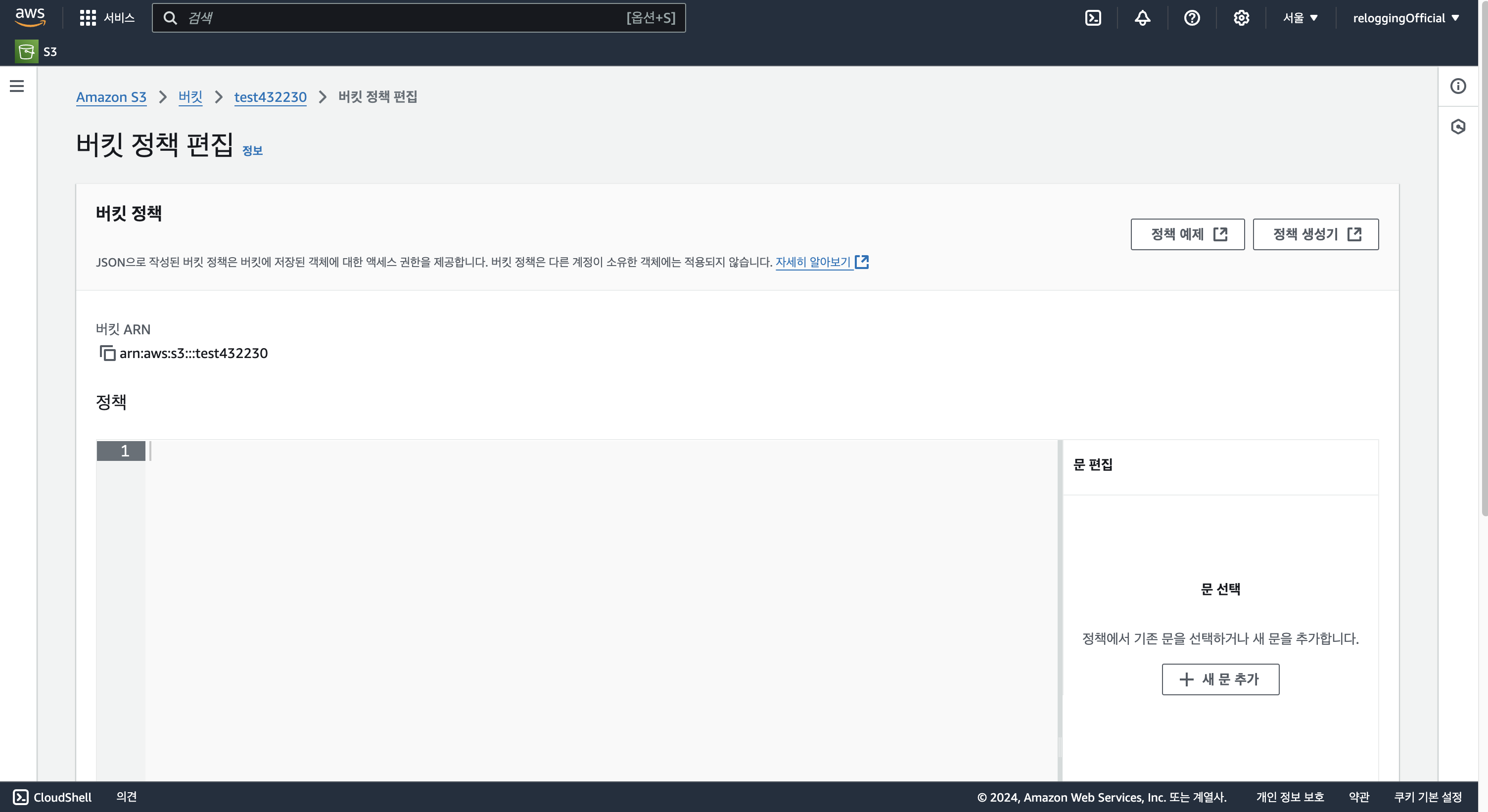Expand the 서울 region dropdown
Image resolution: width=1488 pixels, height=812 pixels.
point(1300,18)
